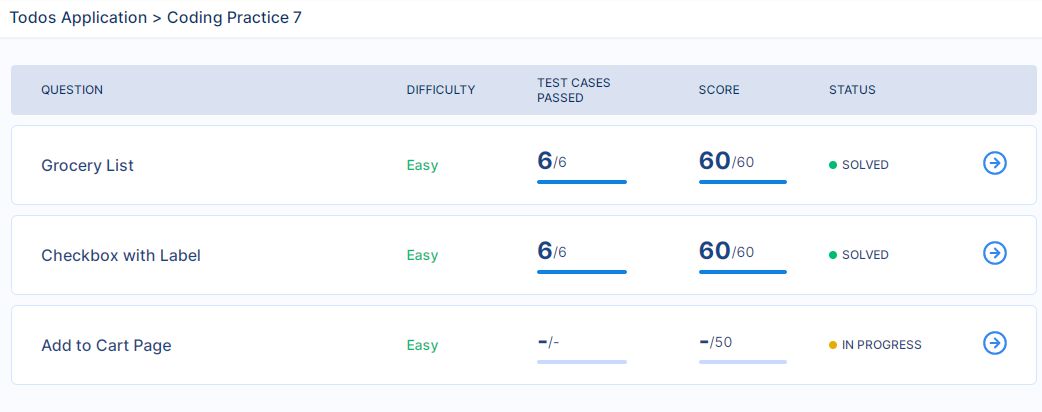1042x412 pixels.
Task: Go to Todos Application breadcrumb
Action: 78,17
